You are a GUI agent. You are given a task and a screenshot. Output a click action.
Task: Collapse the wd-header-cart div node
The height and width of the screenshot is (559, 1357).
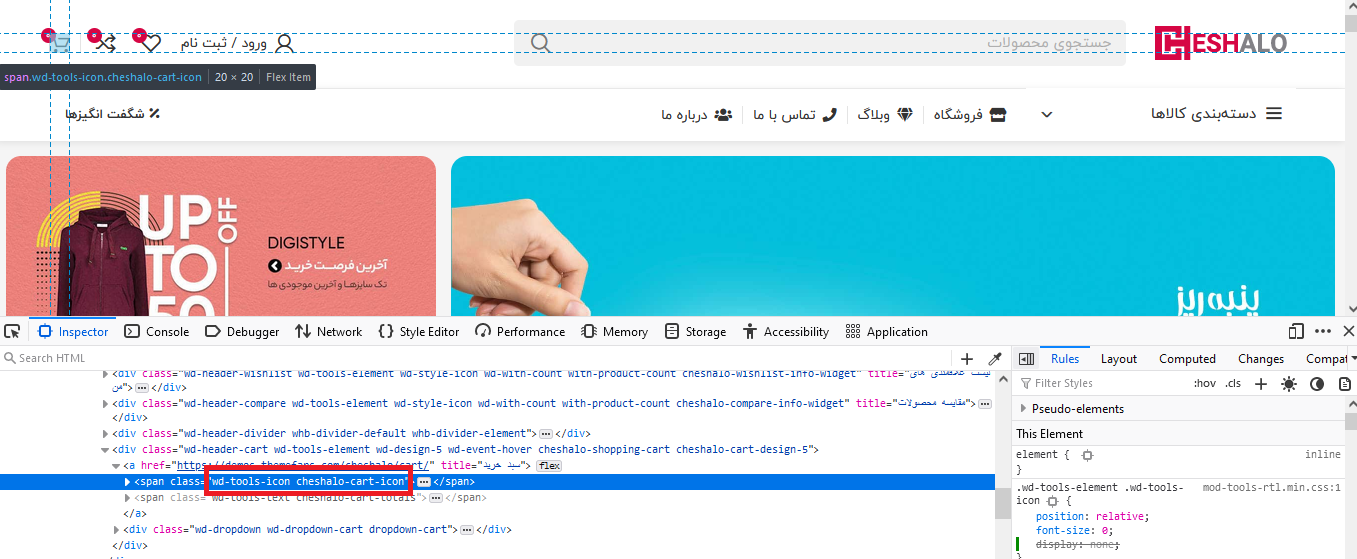[x=106, y=450]
